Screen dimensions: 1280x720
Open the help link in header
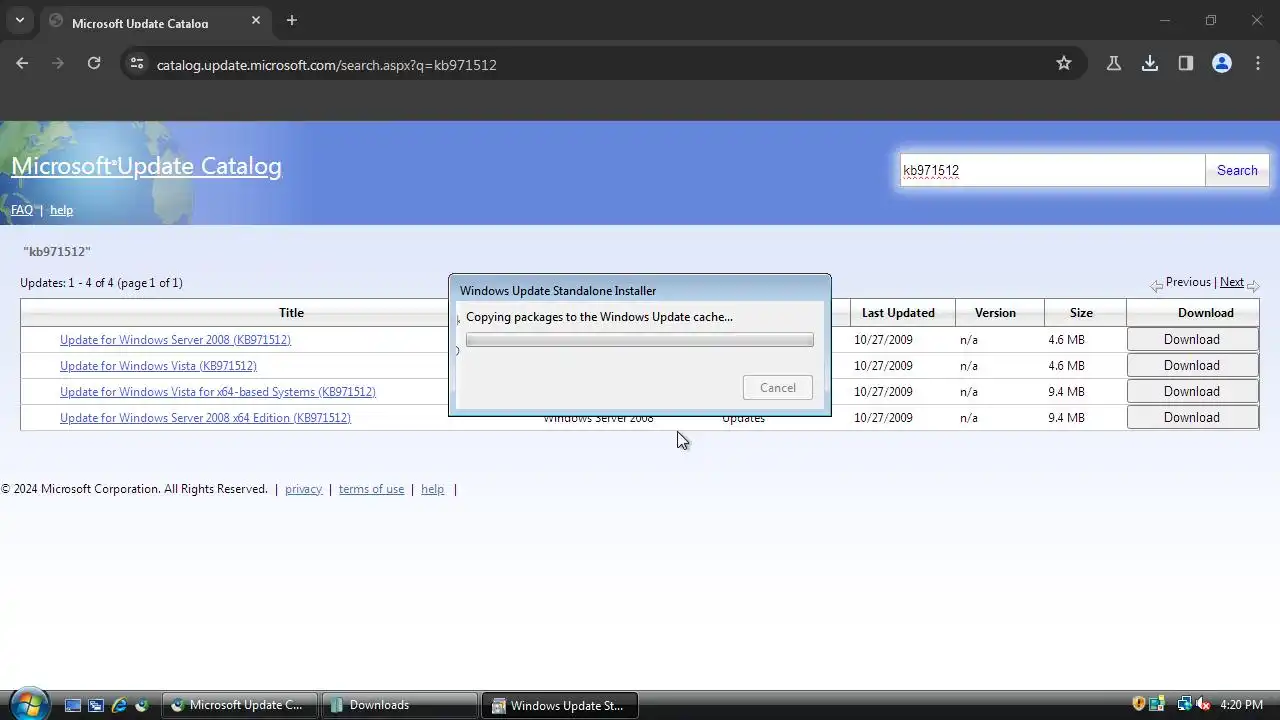61,210
